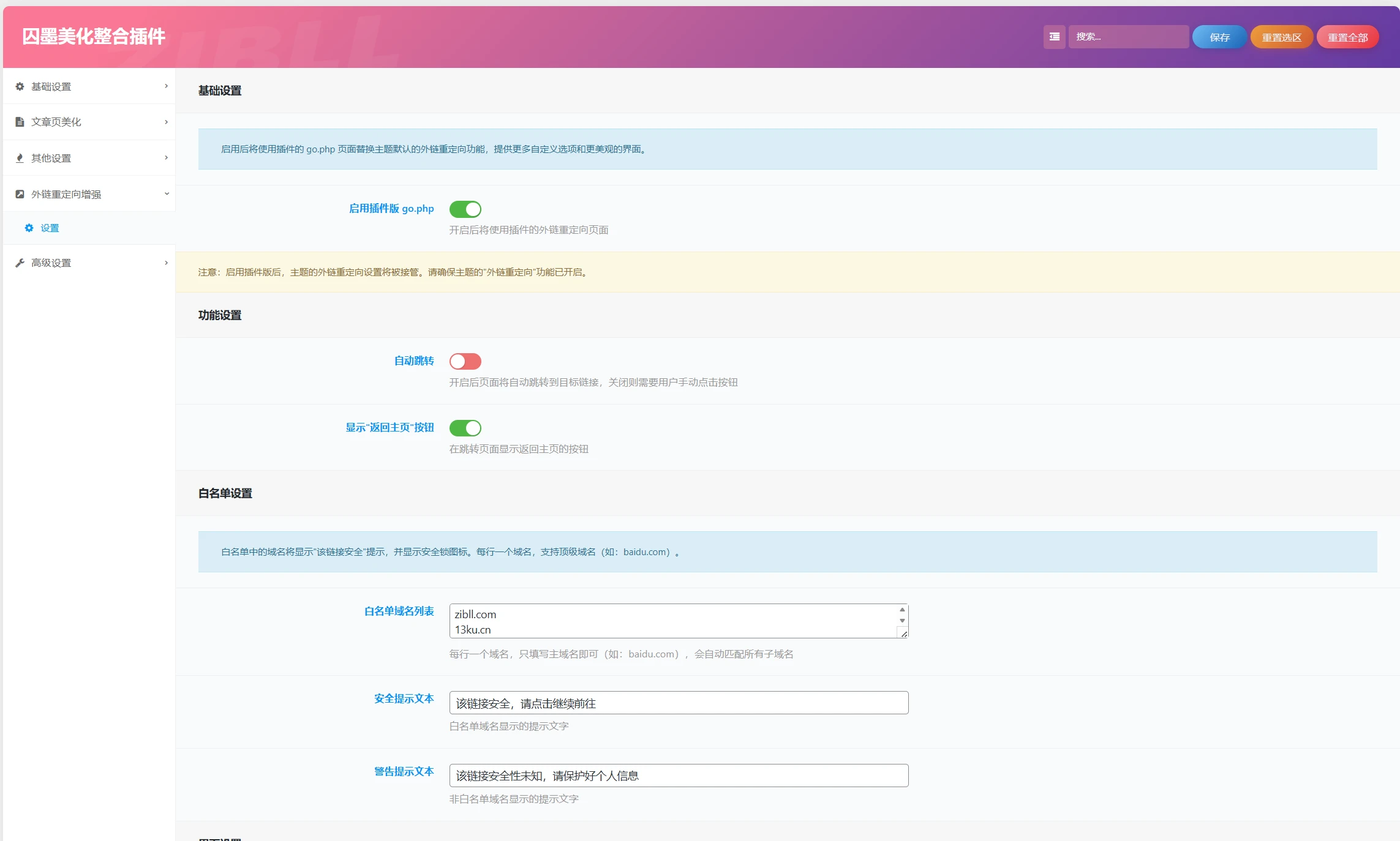Click the icon beside 其他设置
The image size is (1400, 841).
20,158
